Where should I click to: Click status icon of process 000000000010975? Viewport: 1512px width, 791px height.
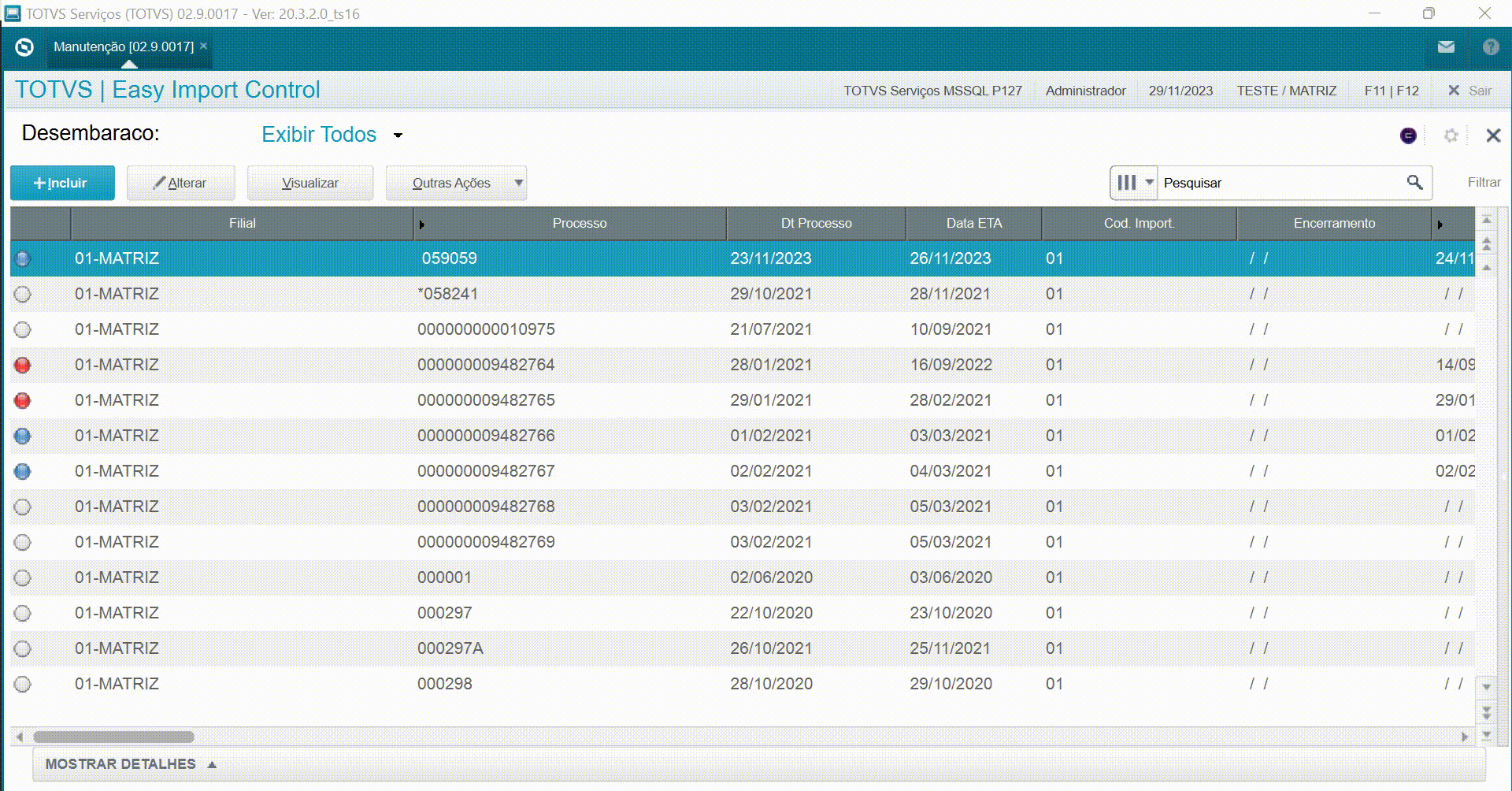[23, 329]
